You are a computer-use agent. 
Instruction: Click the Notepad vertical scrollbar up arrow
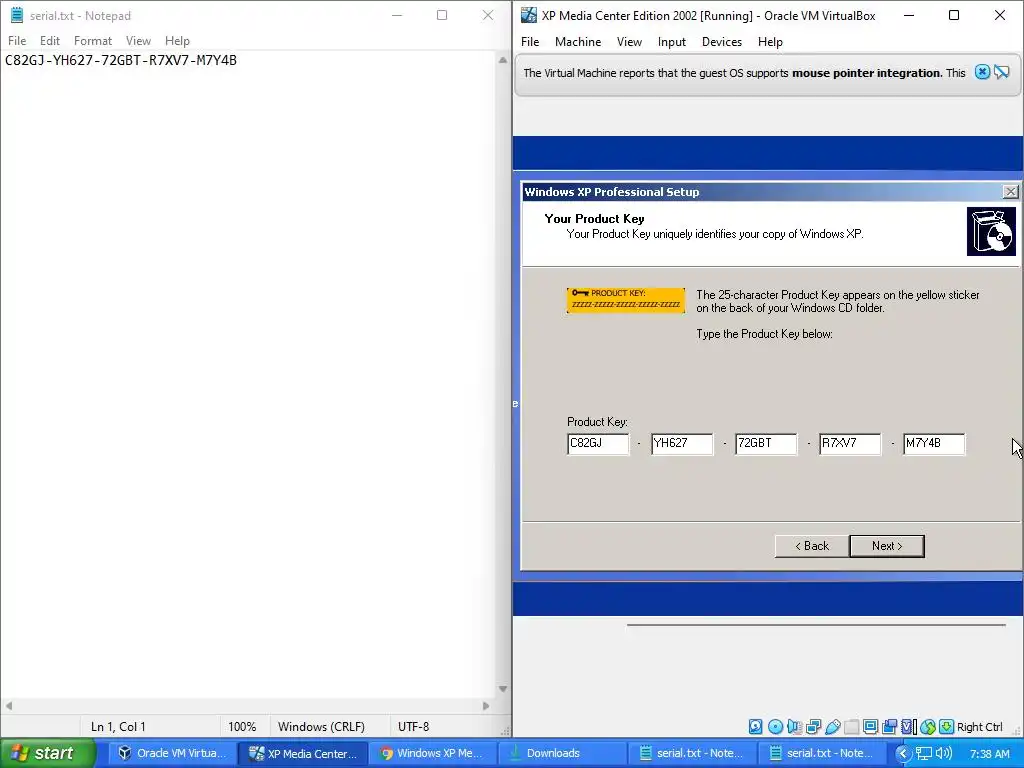click(x=503, y=60)
